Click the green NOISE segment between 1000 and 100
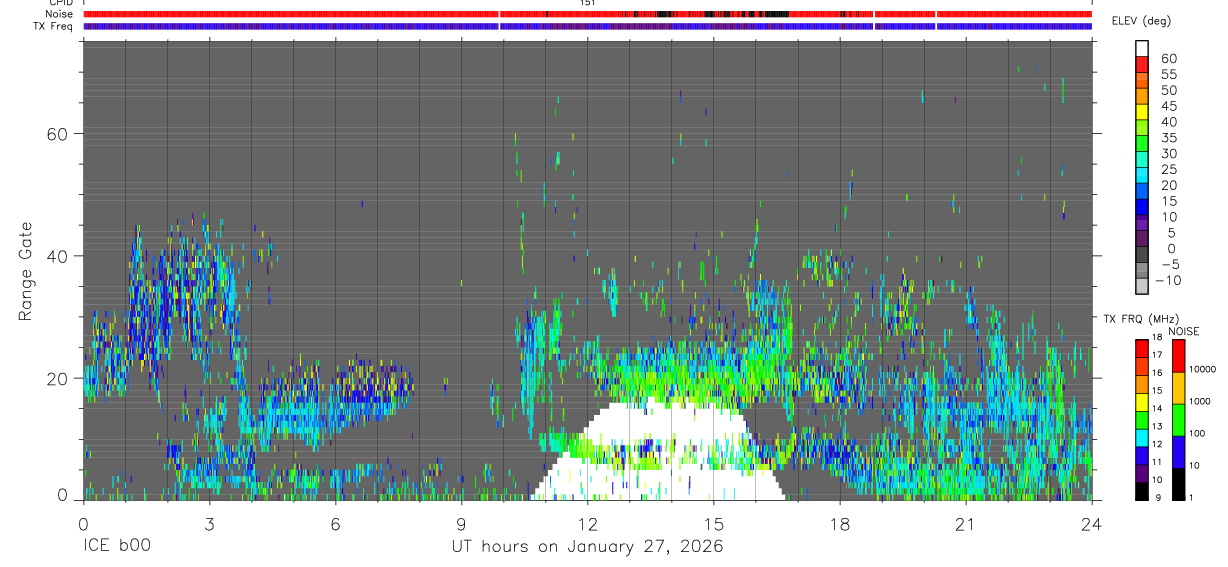This screenshot has height=567, width=1228. (1178, 420)
